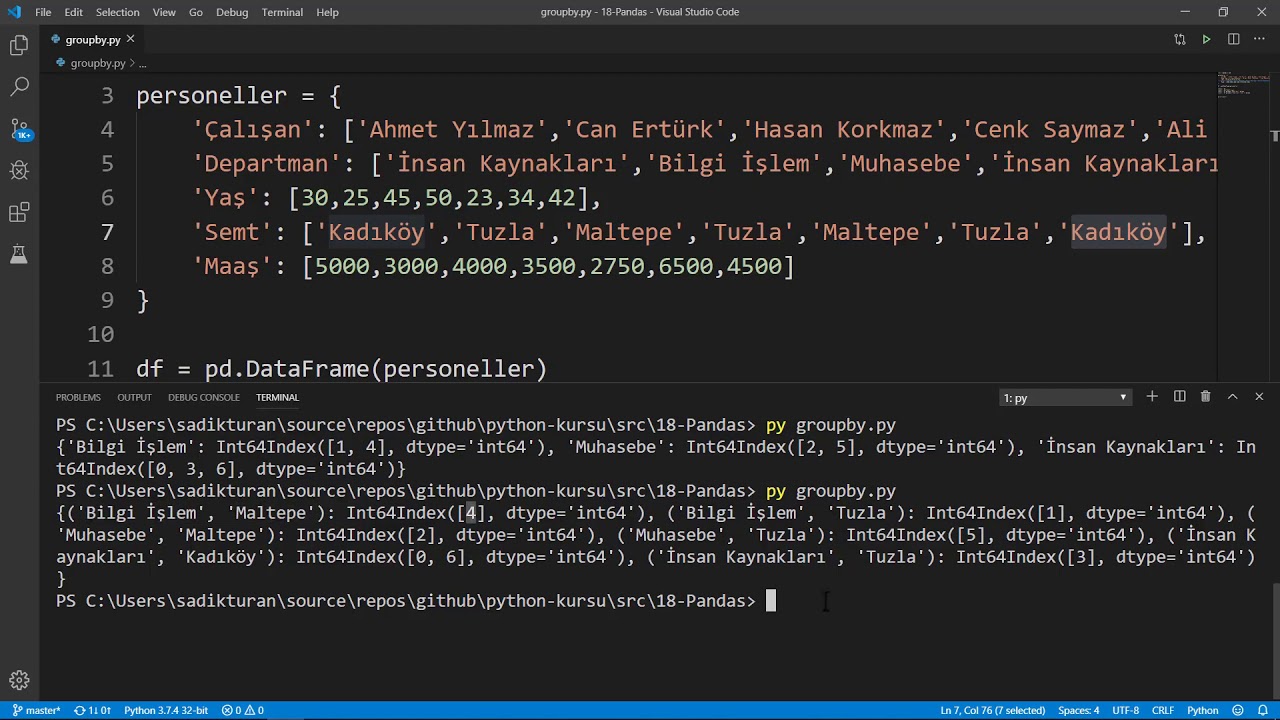
Task: Open the Test beaker view in activity bar
Action: (19, 254)
